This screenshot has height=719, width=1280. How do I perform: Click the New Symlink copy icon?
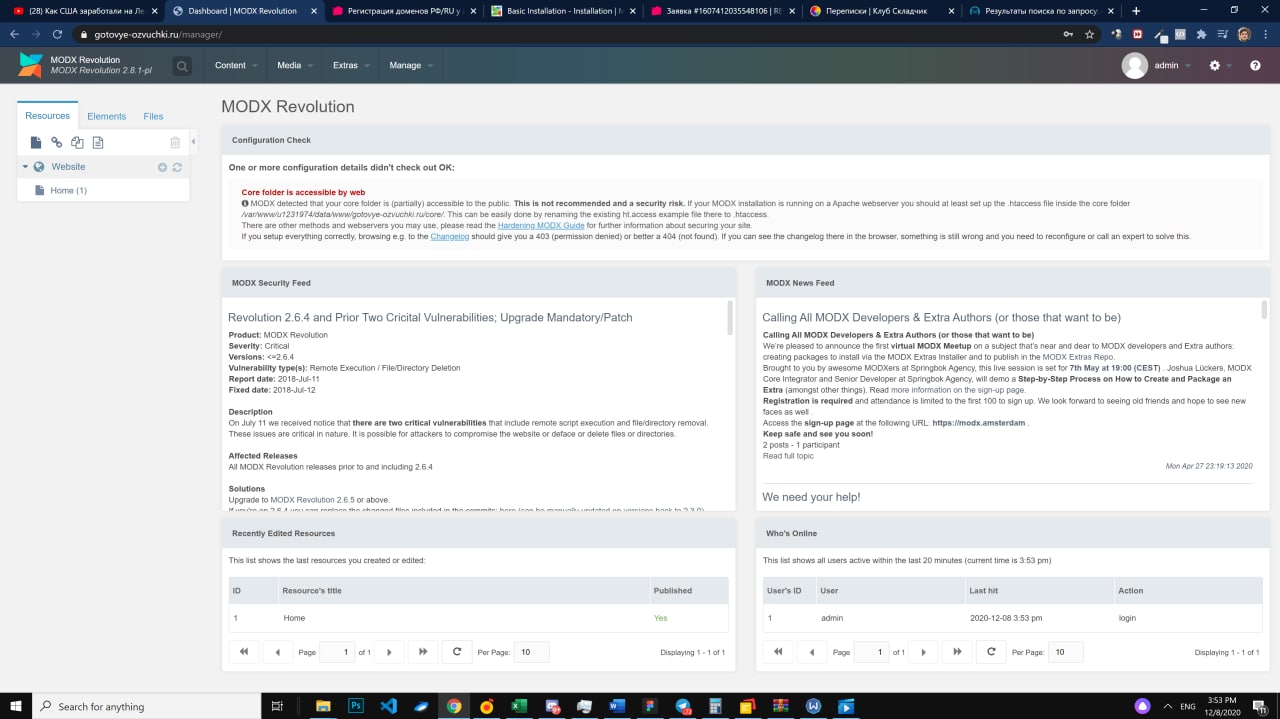77,143
